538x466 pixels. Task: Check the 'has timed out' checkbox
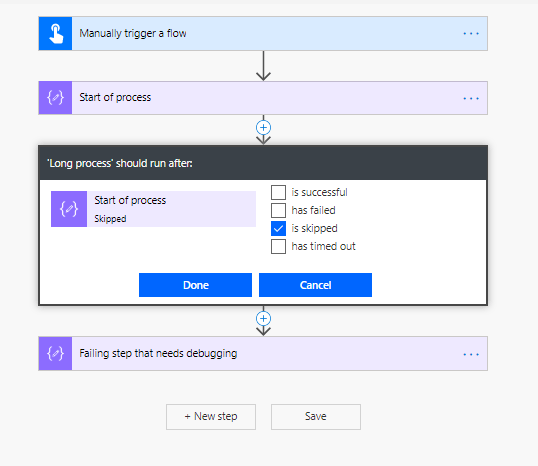(278, 246)
